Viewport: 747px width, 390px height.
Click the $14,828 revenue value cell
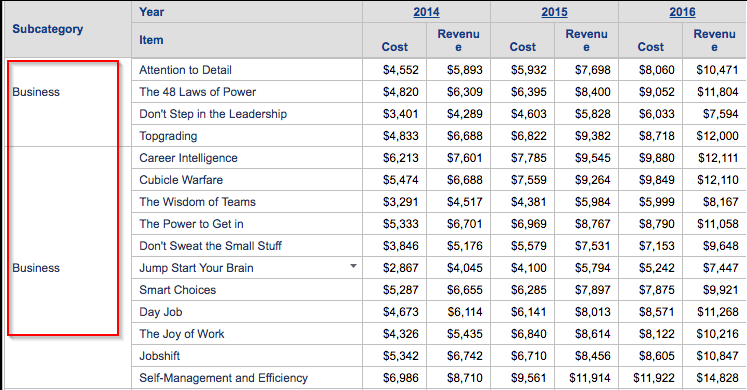[x=714, y=378]
